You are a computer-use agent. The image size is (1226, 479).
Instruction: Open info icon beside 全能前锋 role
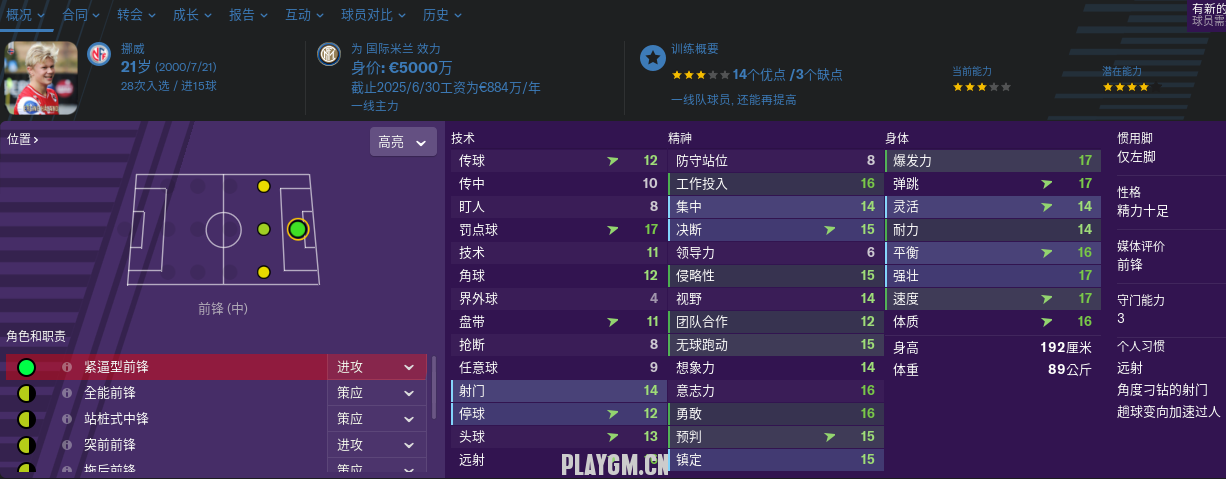tap(68, 393)
